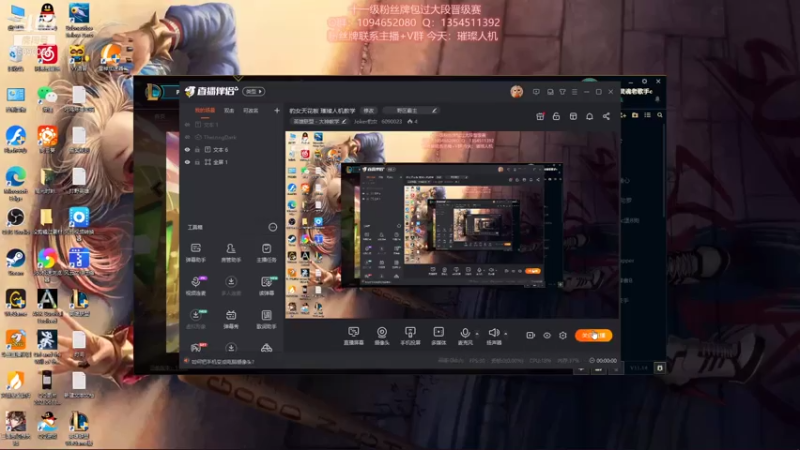Add 直播屏幕 screen capture source
Image resolution: width=800 pixels, height=450 pixels.
[353, 336]
